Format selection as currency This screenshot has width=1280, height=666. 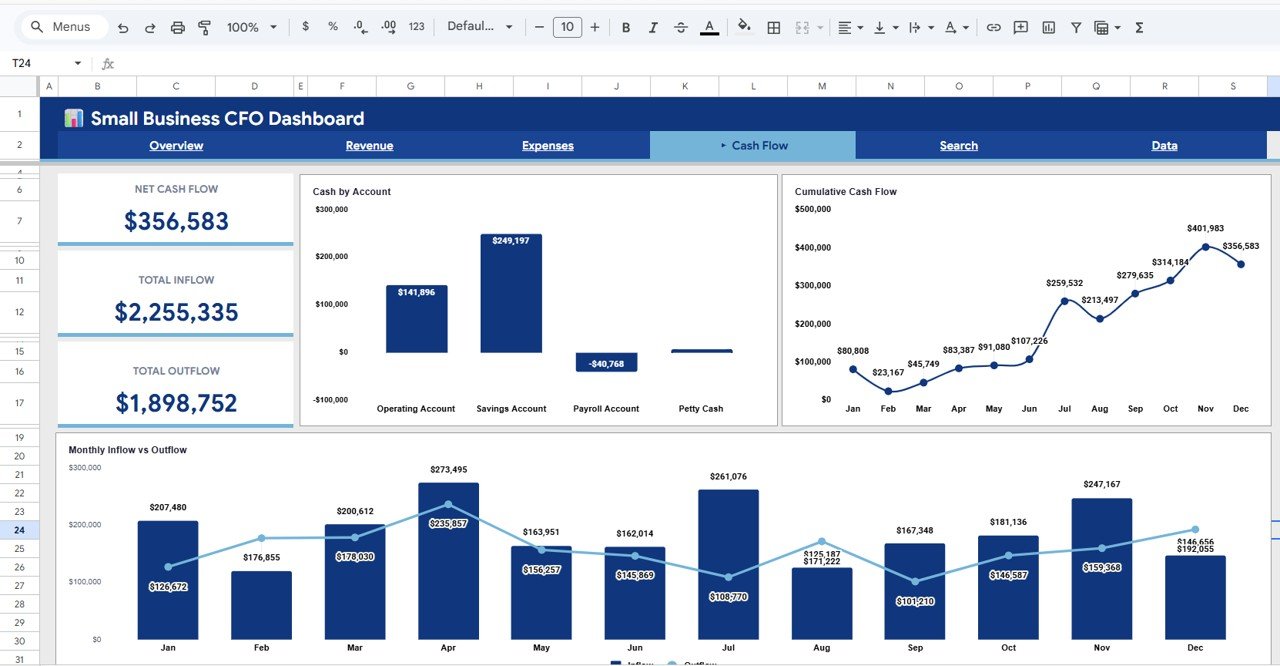[x=305, y=27]
